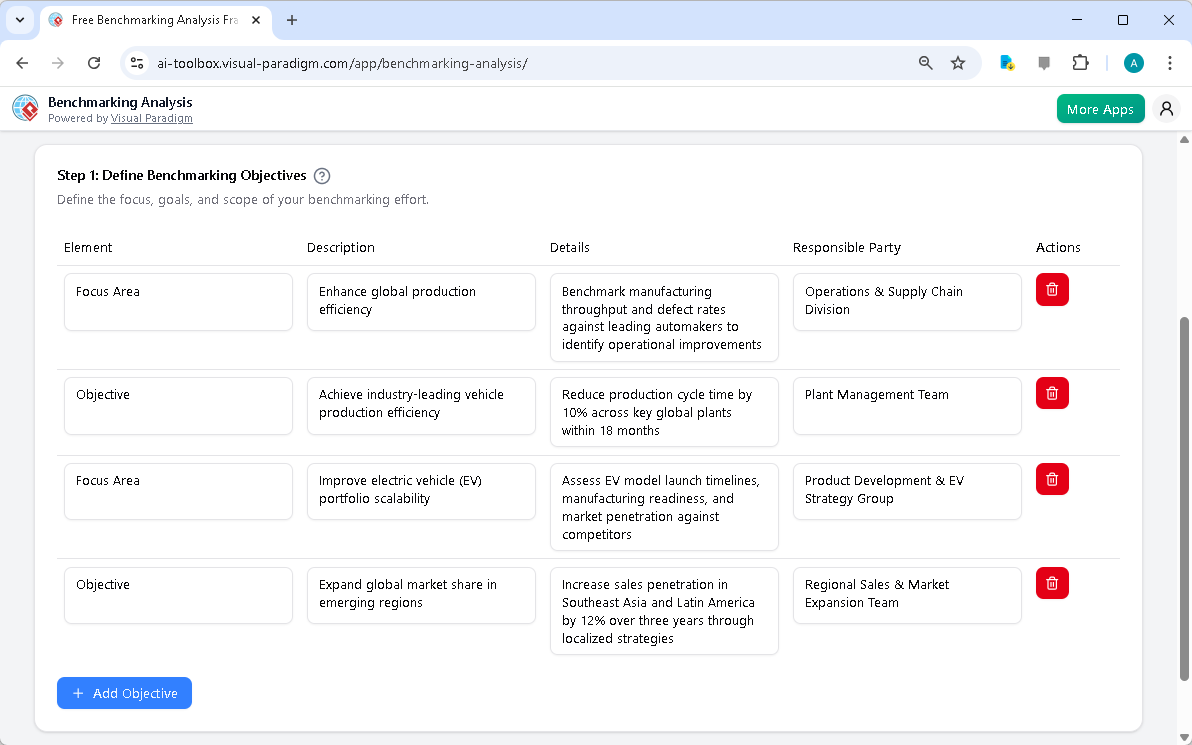Open the user profile icon in the header
The width and height of the screenshot is (1192, 745).
click(1166, 108)
